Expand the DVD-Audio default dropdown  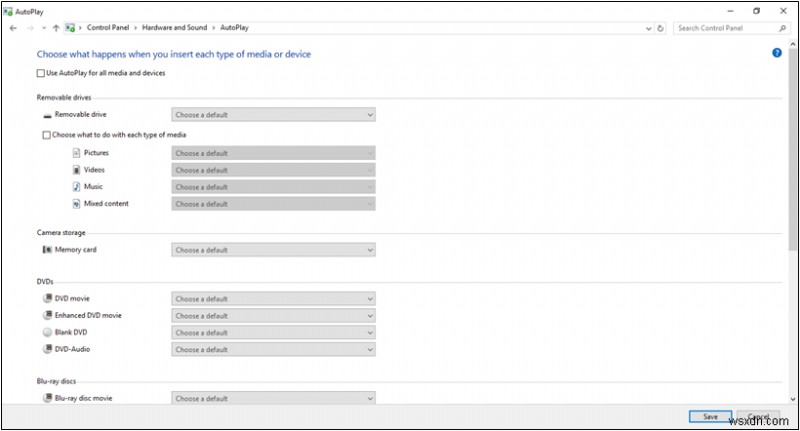pyautogui.click(x=273, y=349)
